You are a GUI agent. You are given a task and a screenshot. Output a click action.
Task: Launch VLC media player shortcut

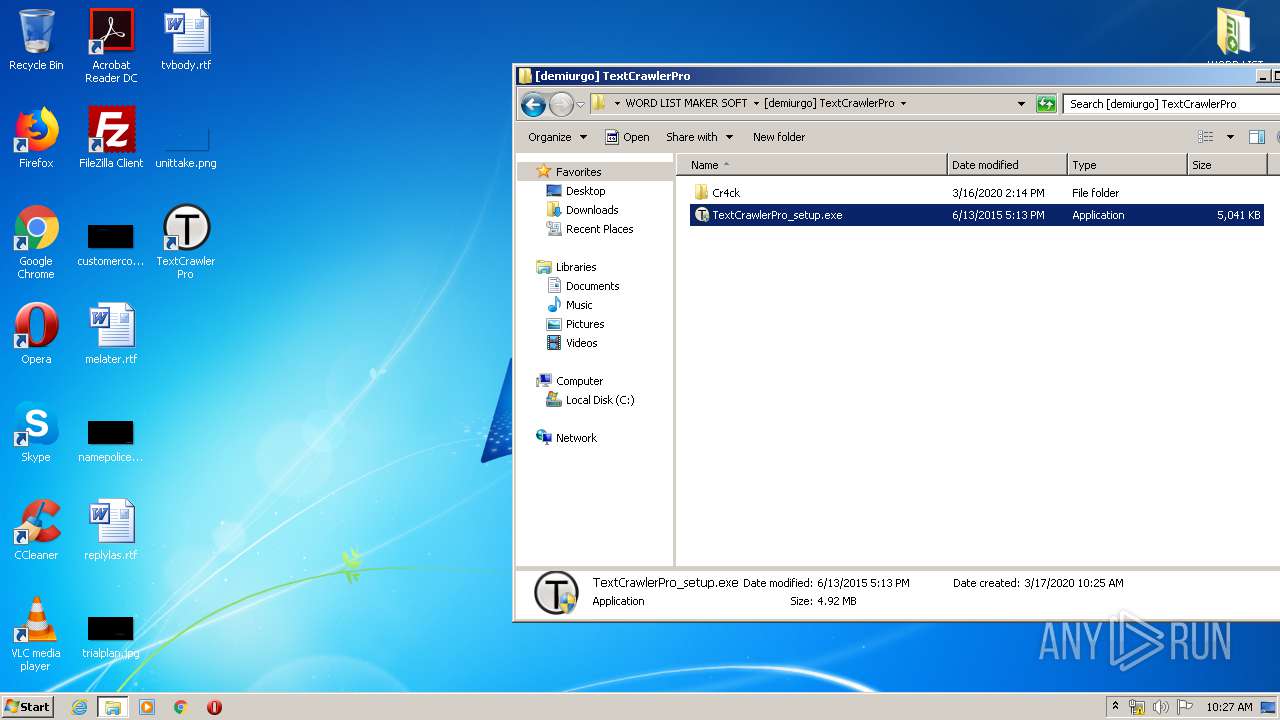point(36,634)
